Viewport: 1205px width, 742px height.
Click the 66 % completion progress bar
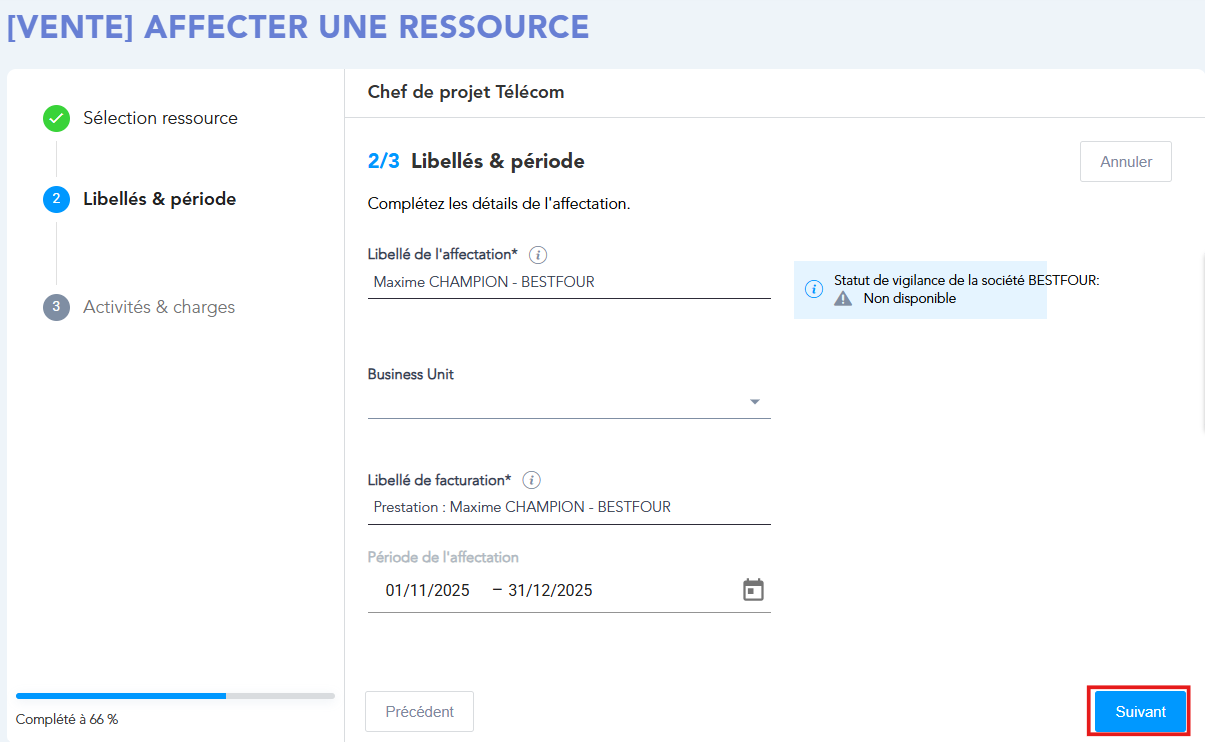click(x=175, y=695)
